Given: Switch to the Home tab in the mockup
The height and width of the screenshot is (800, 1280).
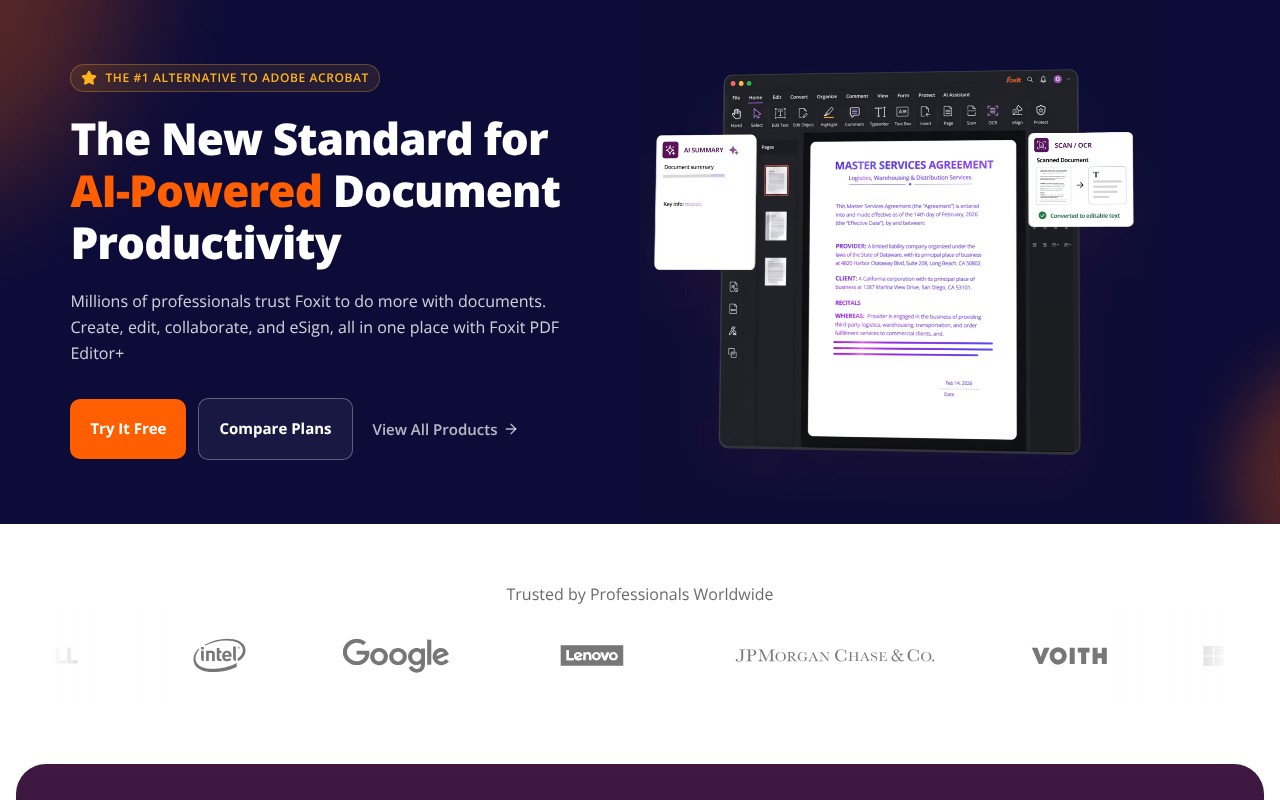Looking at the screenshot, I should [x=755, y=97].
